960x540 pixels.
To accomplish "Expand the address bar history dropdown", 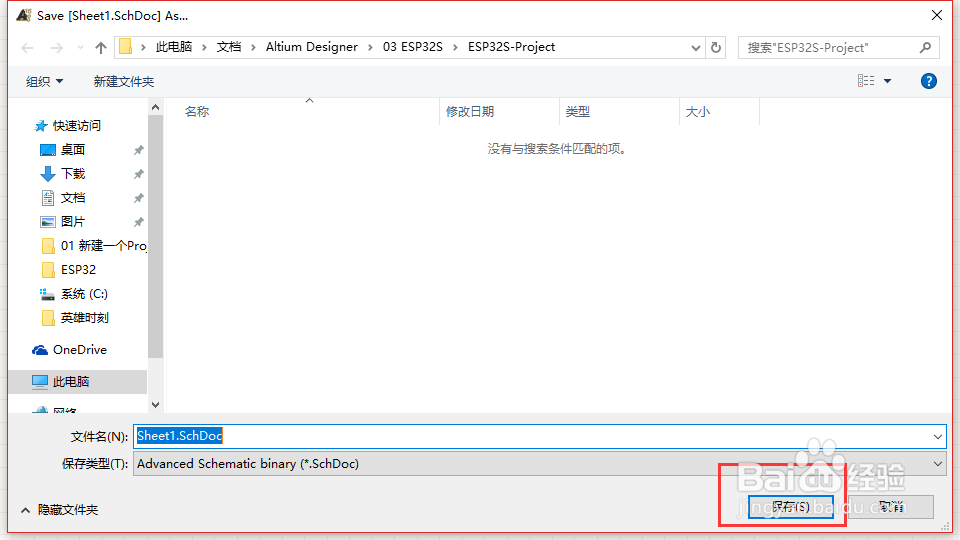I will pos(696,48).
